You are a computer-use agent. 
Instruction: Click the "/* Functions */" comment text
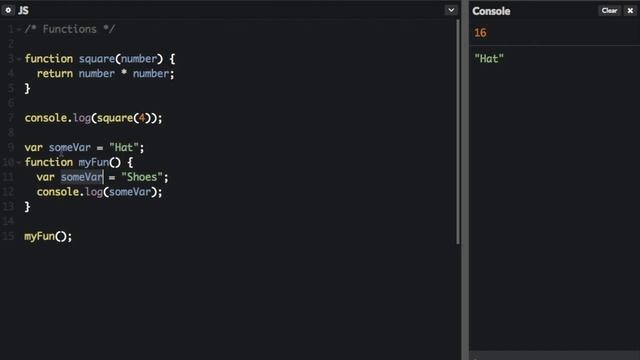click(70, 29)
